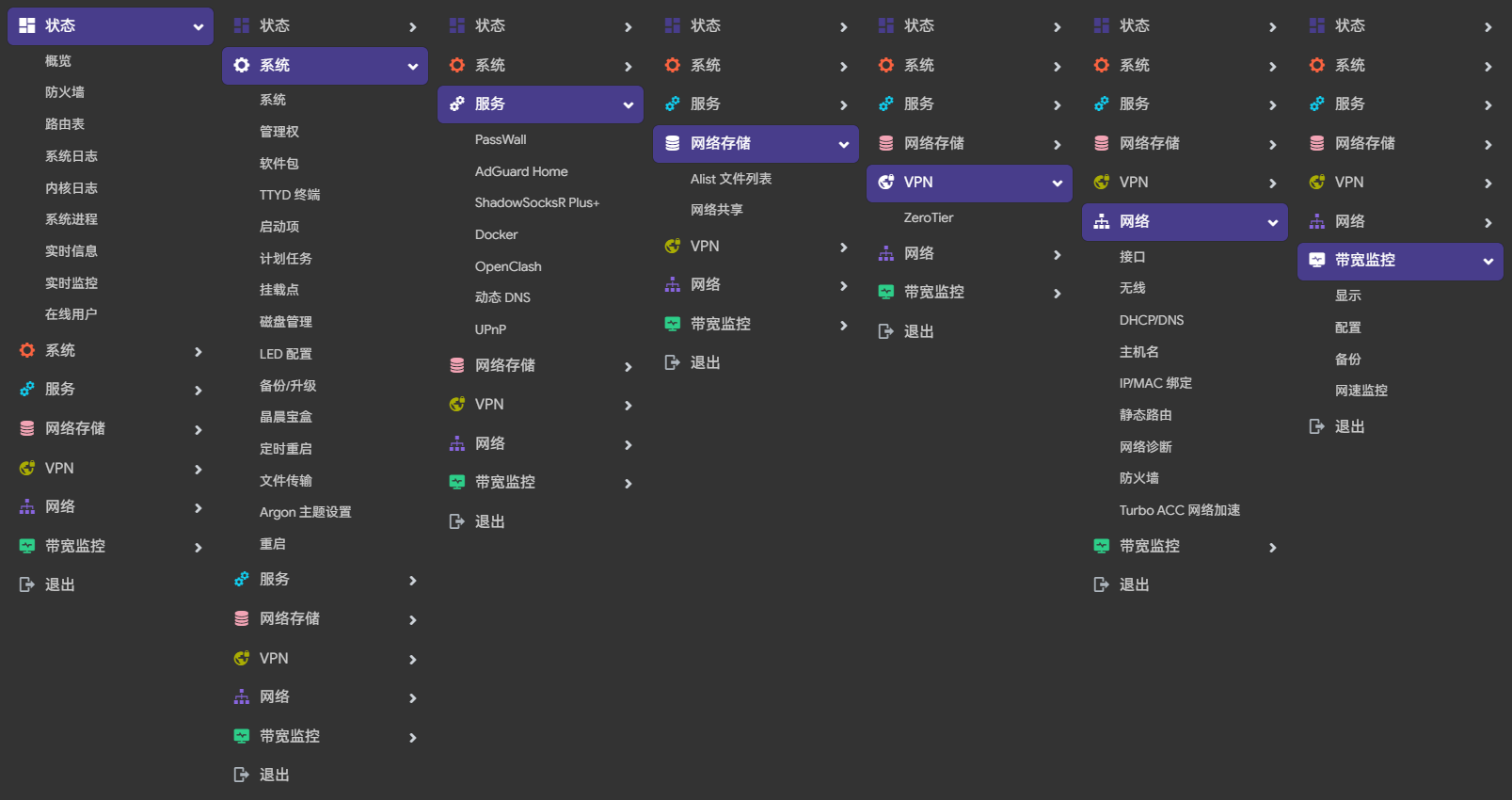Select the Docker entry under 服务
The height and width of the screenshot is (800, 1512).
496,234
